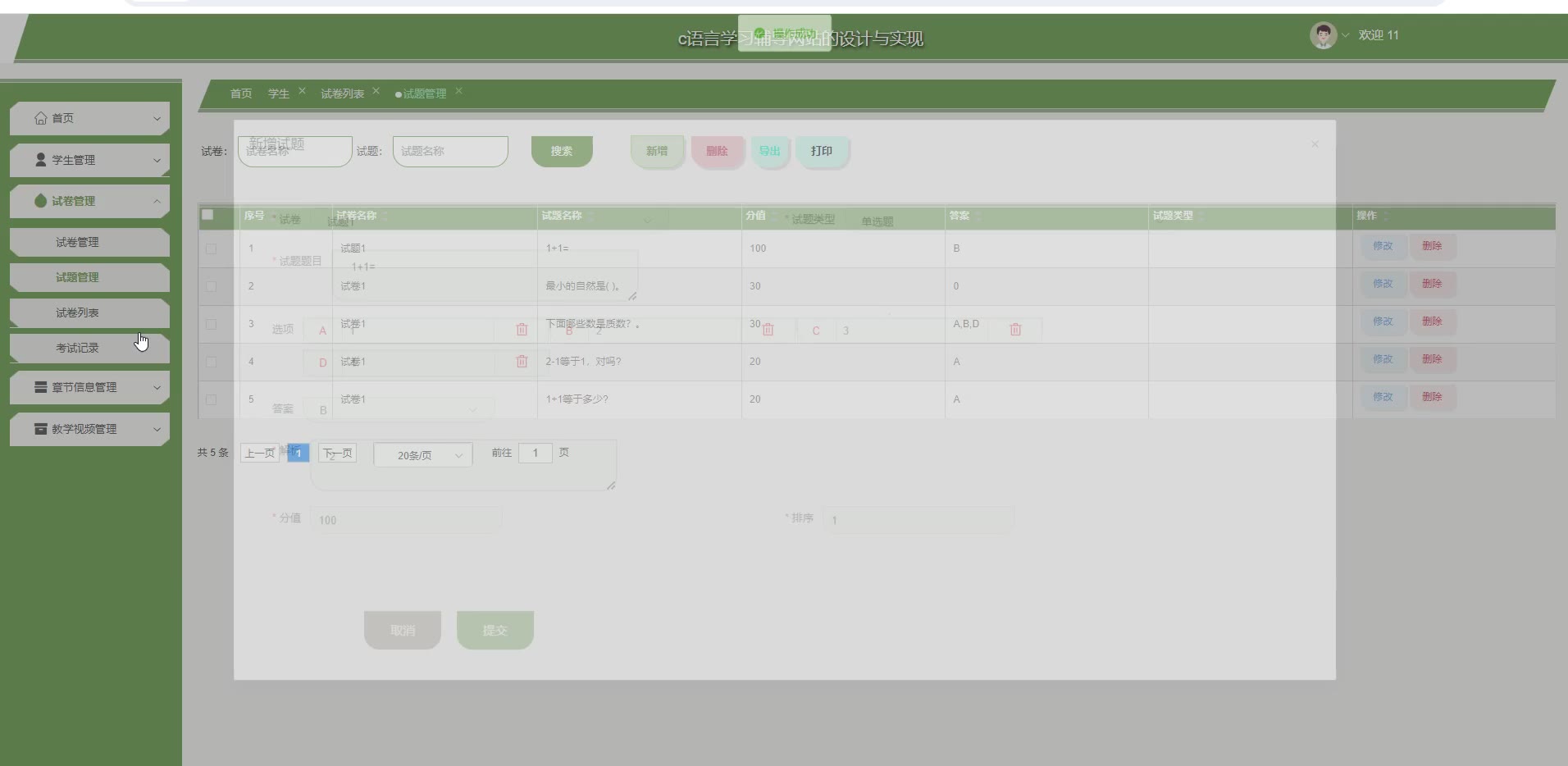1568x766 pixels.
Task: Click 修改 for row 1
Action: click(1383, 246)
